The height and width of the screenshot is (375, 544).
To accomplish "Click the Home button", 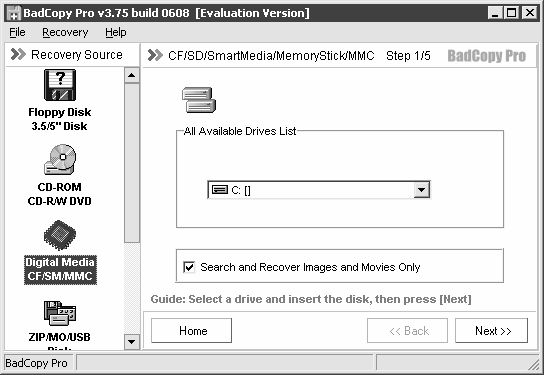I will point(192,331).
